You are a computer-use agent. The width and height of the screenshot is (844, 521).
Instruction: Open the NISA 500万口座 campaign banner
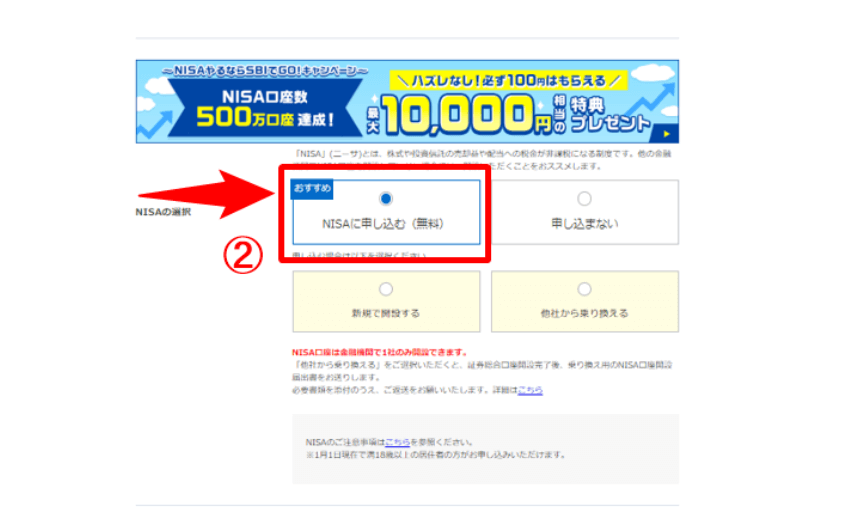point(407,101)
